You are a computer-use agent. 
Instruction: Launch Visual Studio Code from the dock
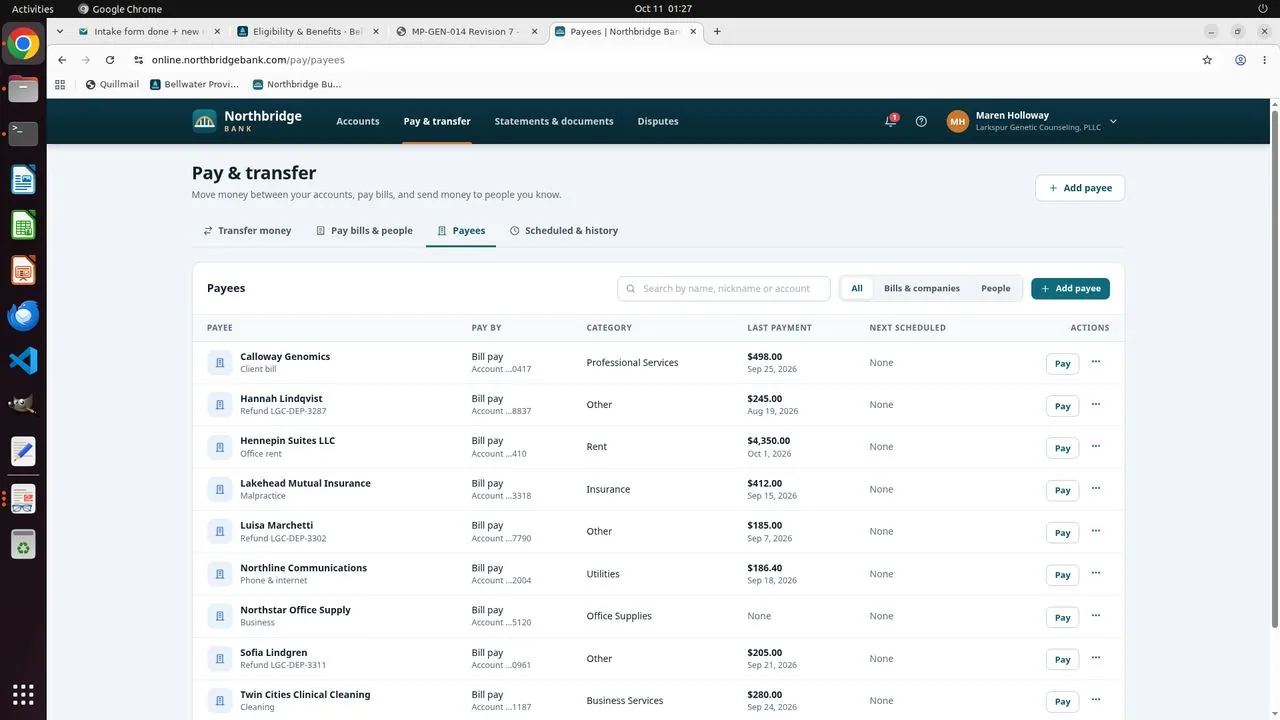(23, 360)
